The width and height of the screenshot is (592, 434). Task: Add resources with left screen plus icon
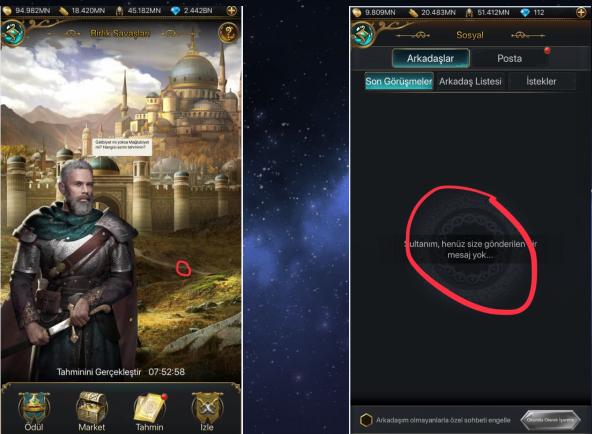click(x=232, y=11)
